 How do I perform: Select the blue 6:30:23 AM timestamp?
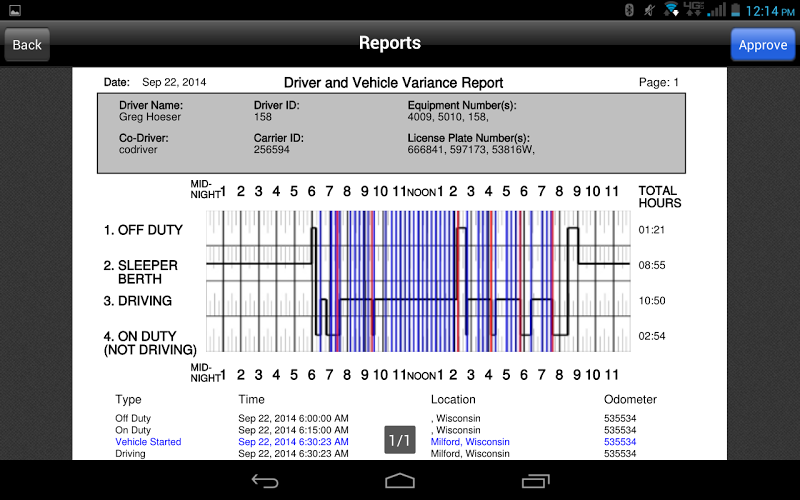click(x=293, y=442)
